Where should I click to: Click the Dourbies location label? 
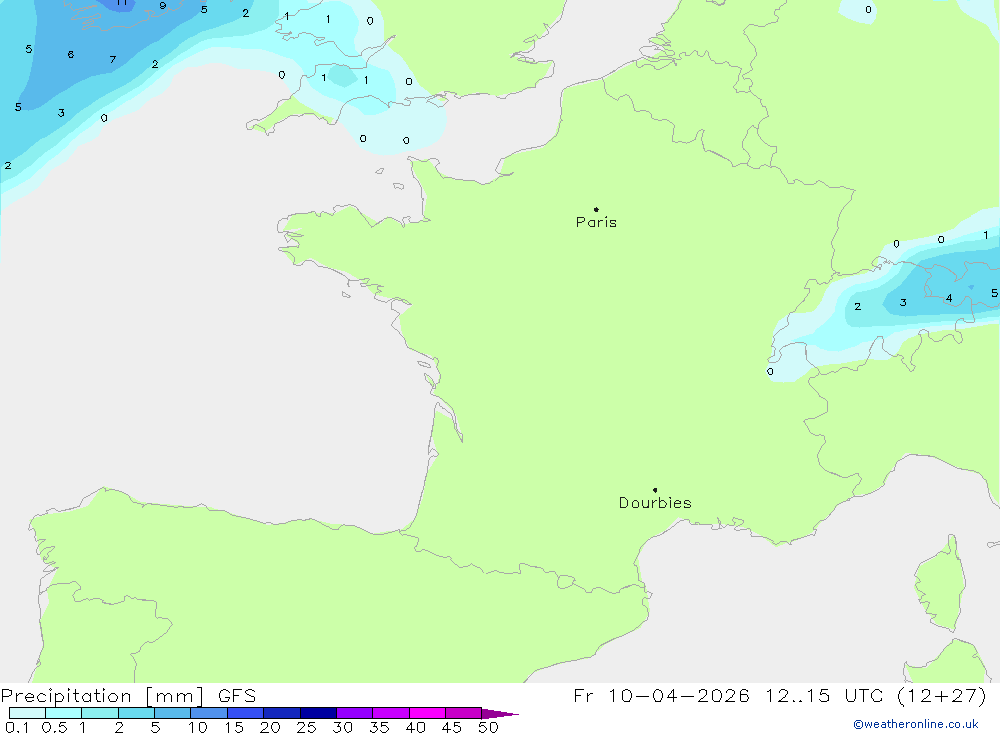click(x=655, y=503)
